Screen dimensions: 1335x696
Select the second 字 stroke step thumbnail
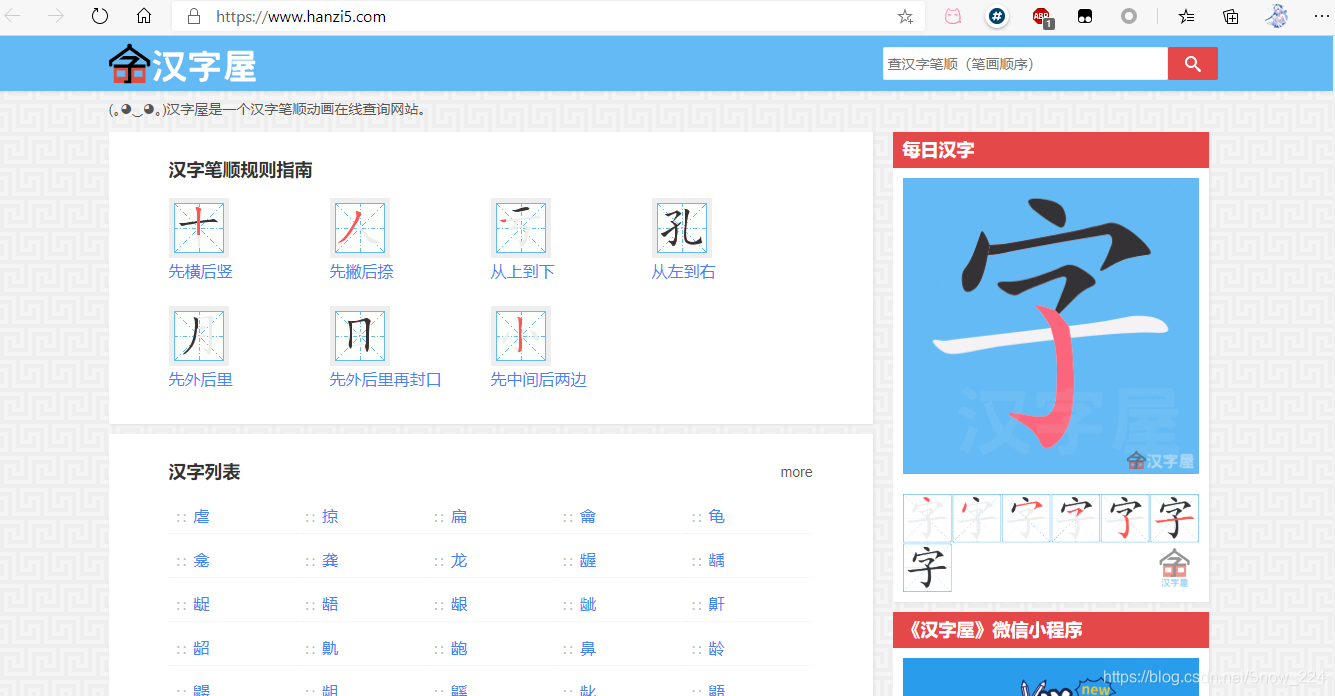[977, 518]
